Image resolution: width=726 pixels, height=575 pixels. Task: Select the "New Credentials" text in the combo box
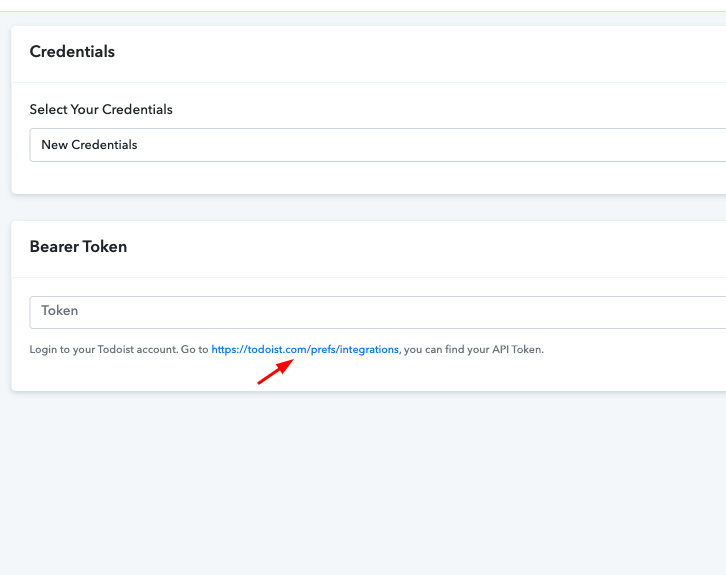(89, 145)
